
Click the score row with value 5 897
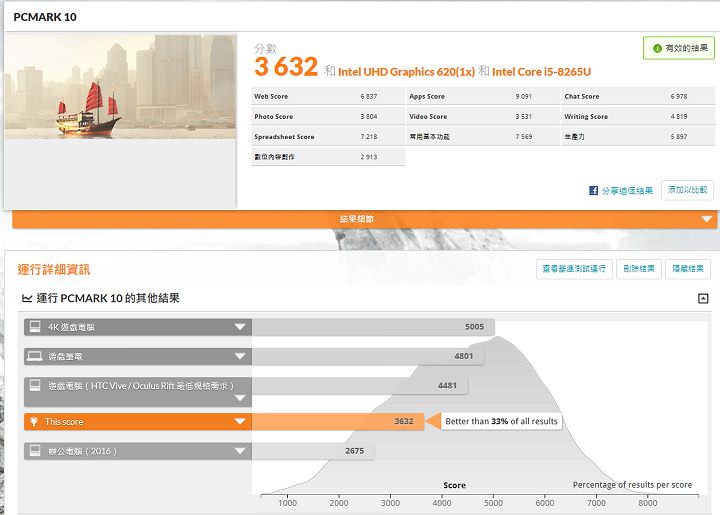638,137
